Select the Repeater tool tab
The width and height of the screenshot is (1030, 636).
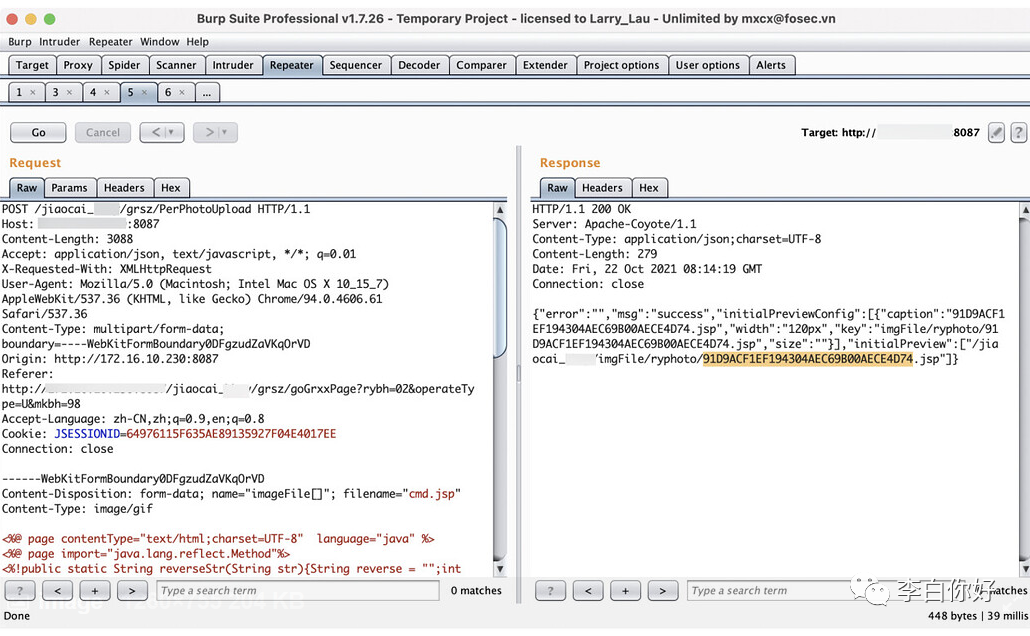tap(292, 65)
